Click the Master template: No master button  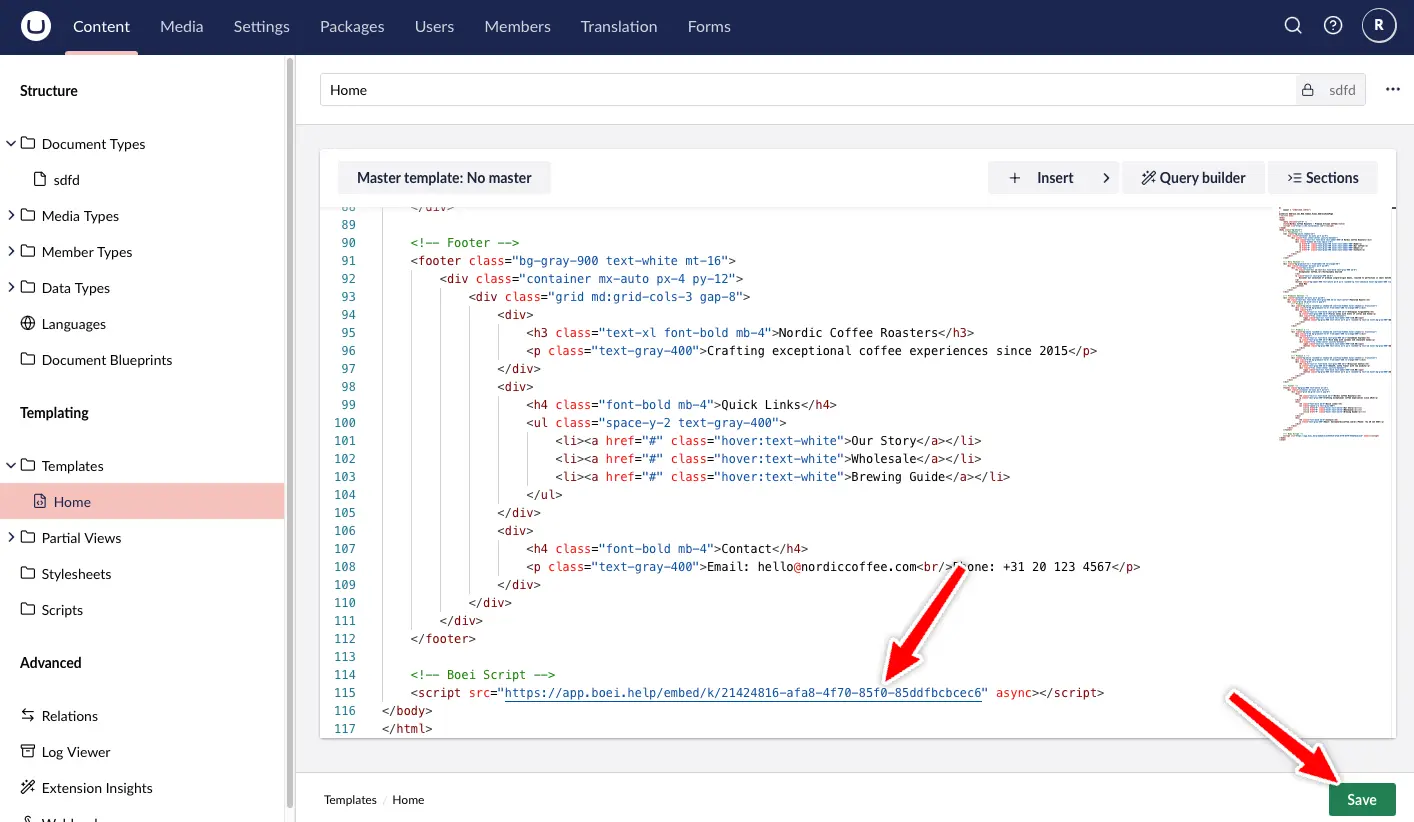click(444, 178)
